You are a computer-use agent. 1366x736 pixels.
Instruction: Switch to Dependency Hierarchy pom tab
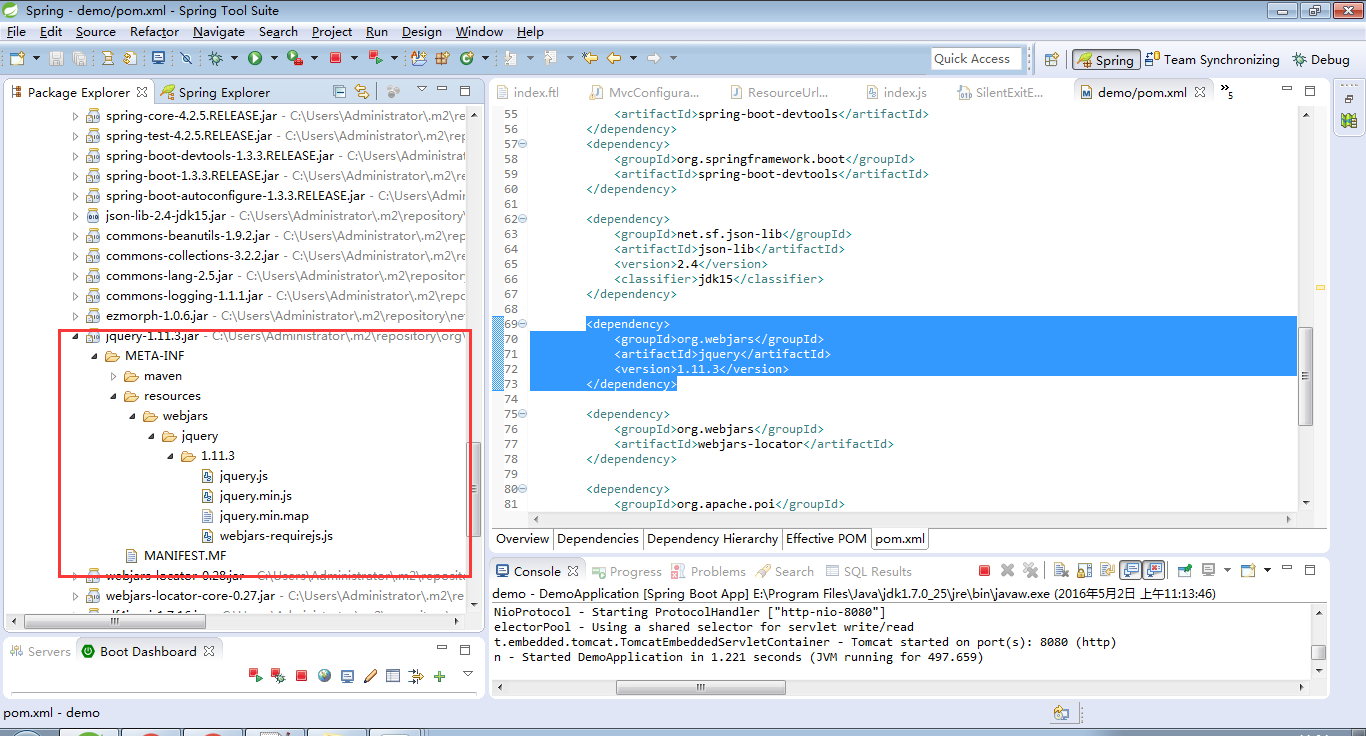(x=712, y=539)
